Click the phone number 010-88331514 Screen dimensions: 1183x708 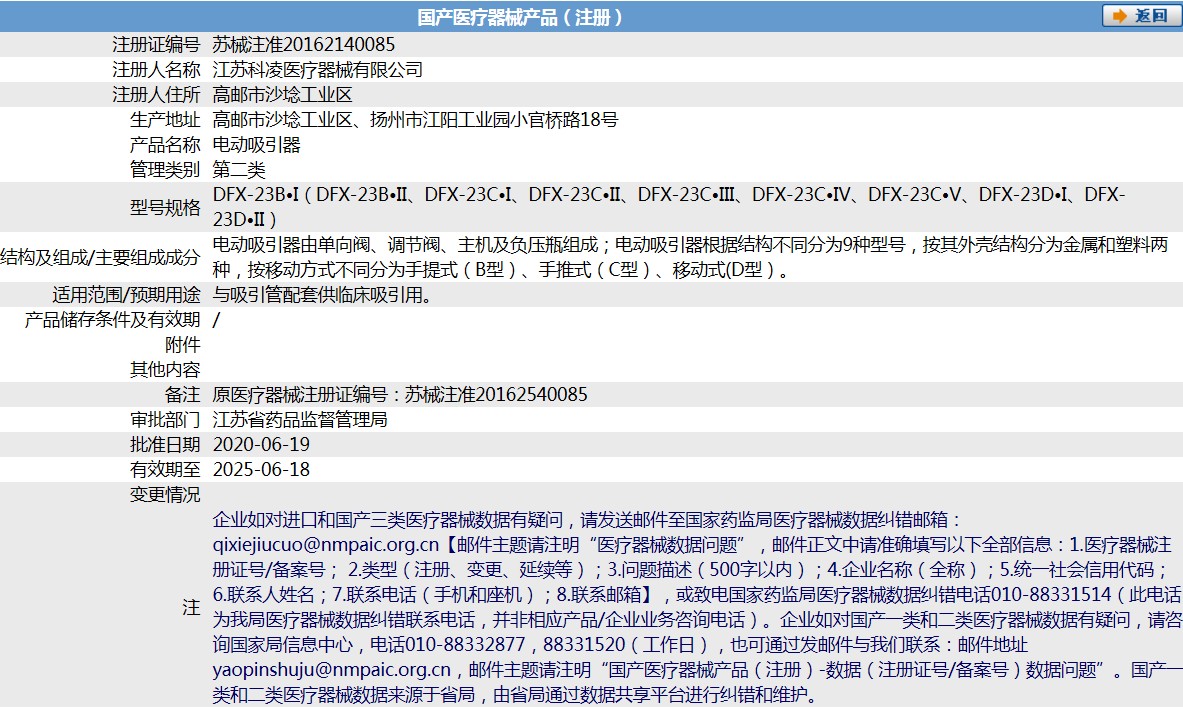click(x=1051, y=594)
